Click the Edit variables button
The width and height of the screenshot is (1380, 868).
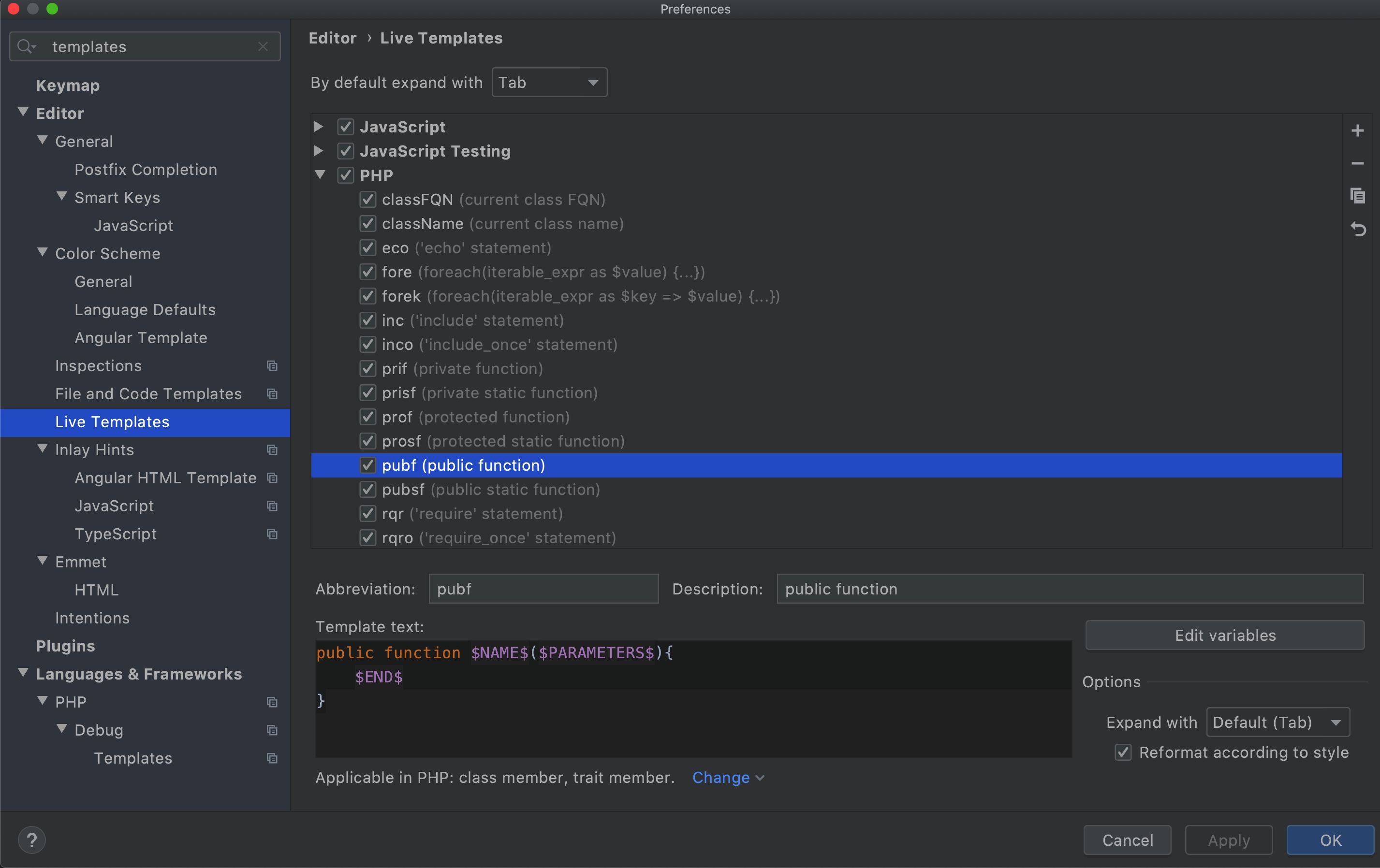(1225, 636)
